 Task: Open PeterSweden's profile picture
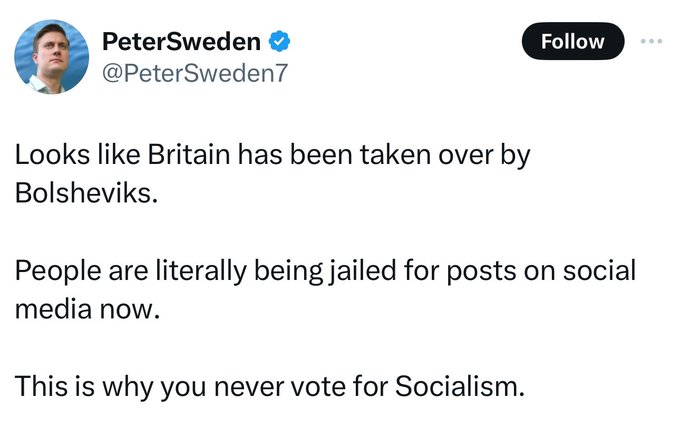52,56
